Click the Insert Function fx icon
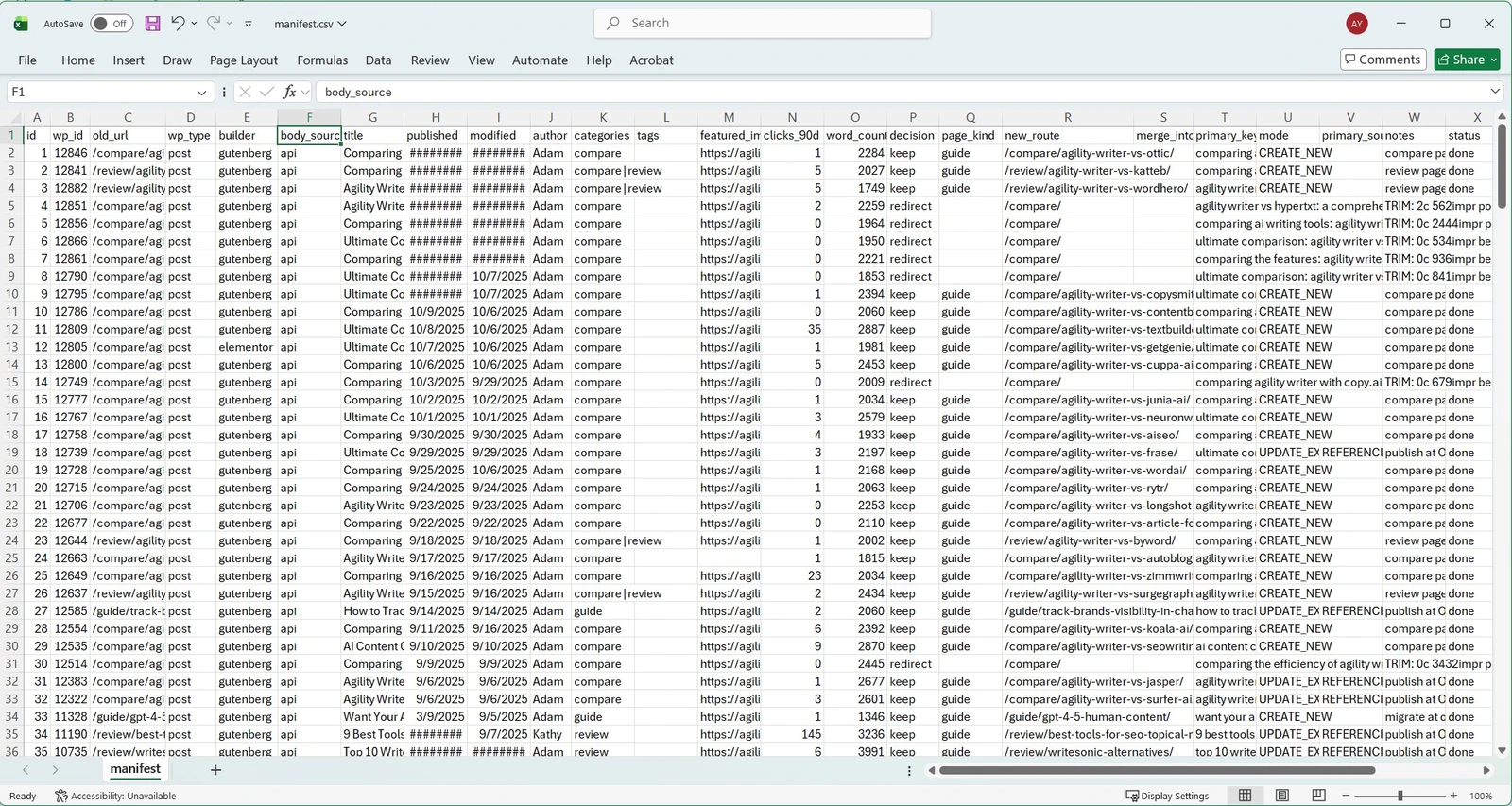 [x=290, y=92]
